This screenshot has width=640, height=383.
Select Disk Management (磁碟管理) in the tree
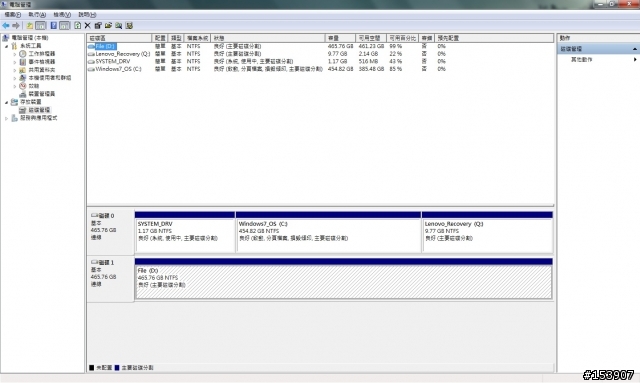pos(39,110)
